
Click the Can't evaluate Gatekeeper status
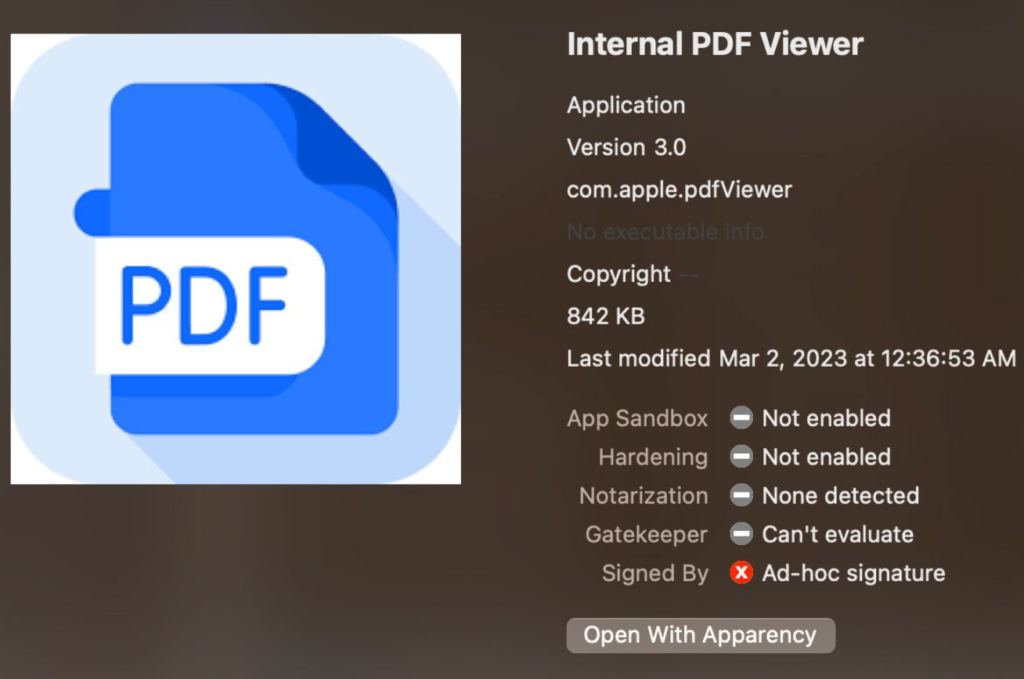click(837, 535)
